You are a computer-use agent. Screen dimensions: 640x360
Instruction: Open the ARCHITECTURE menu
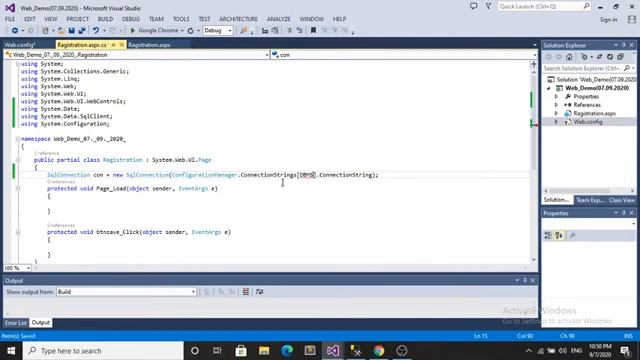[238, 19]
